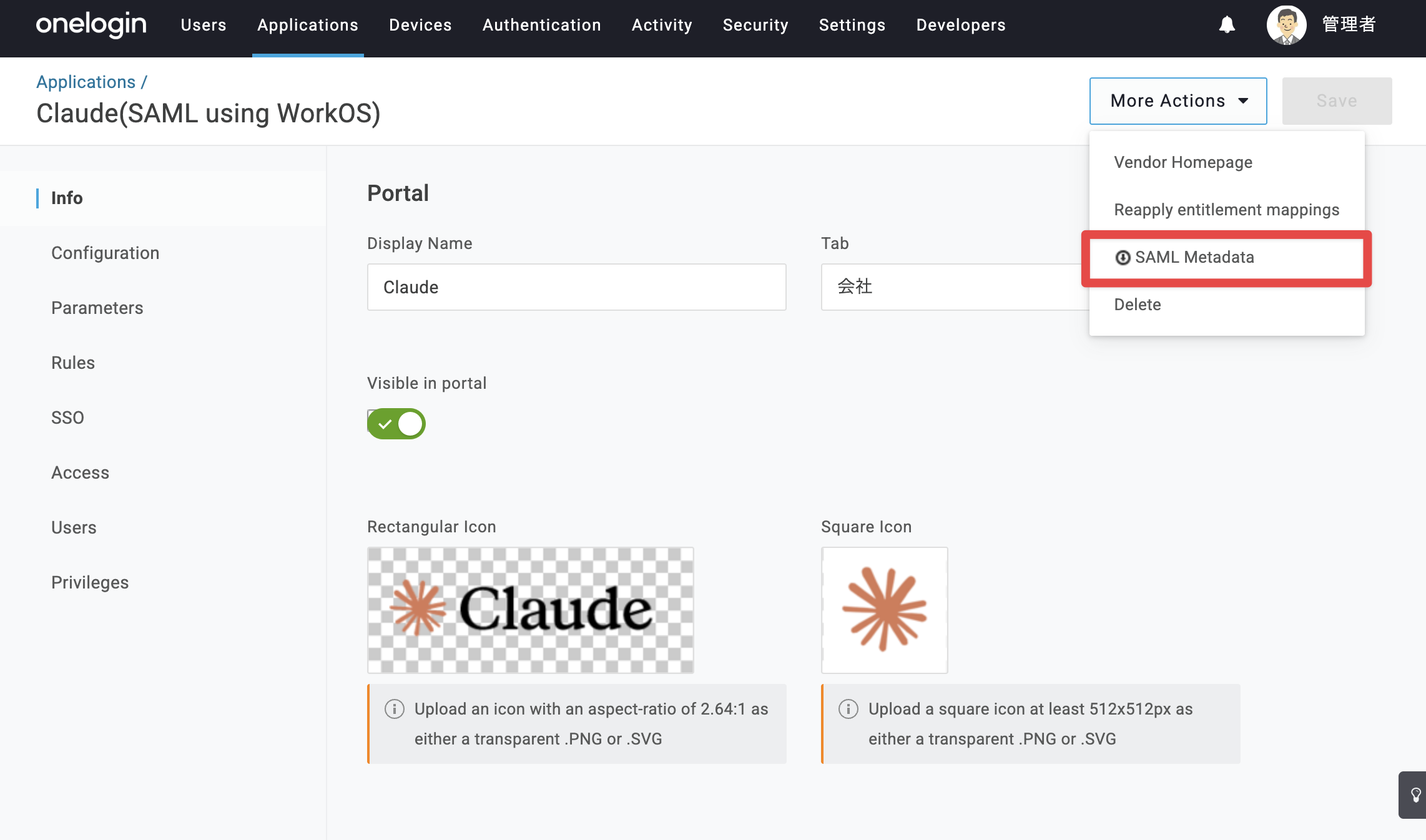The width and height of the screenshot is (1426, 840).
Task: Expand the More Actions dropdown
Action: click(1178, 101)
